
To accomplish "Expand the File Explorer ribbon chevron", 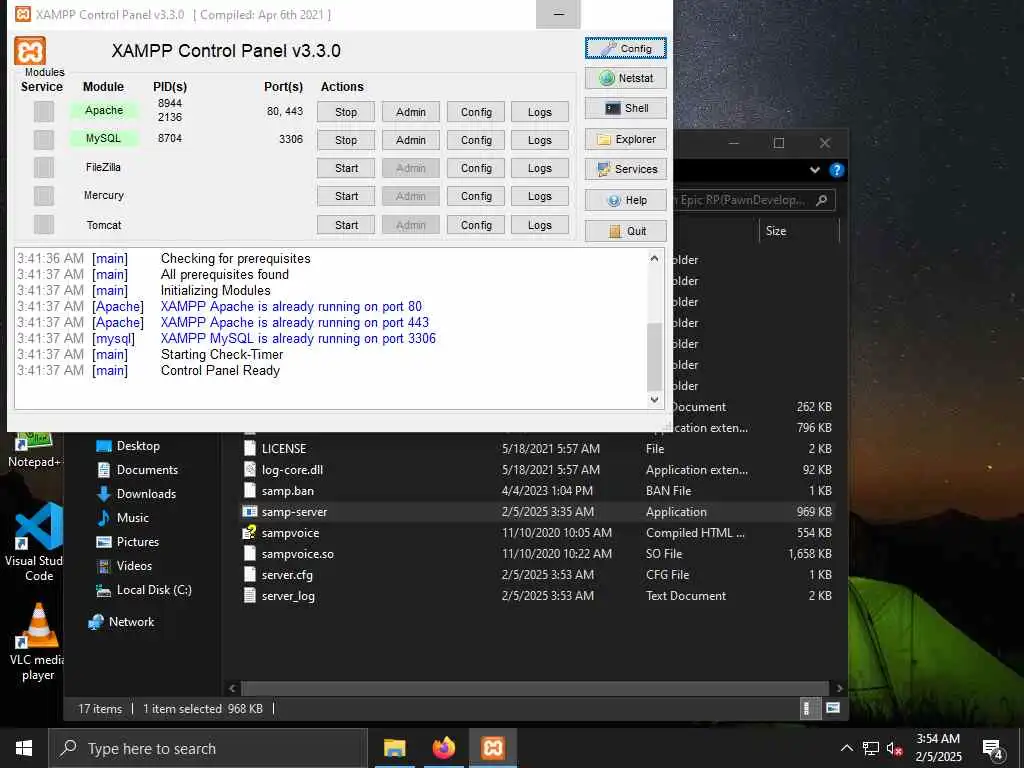I will (x=814, y=170).
